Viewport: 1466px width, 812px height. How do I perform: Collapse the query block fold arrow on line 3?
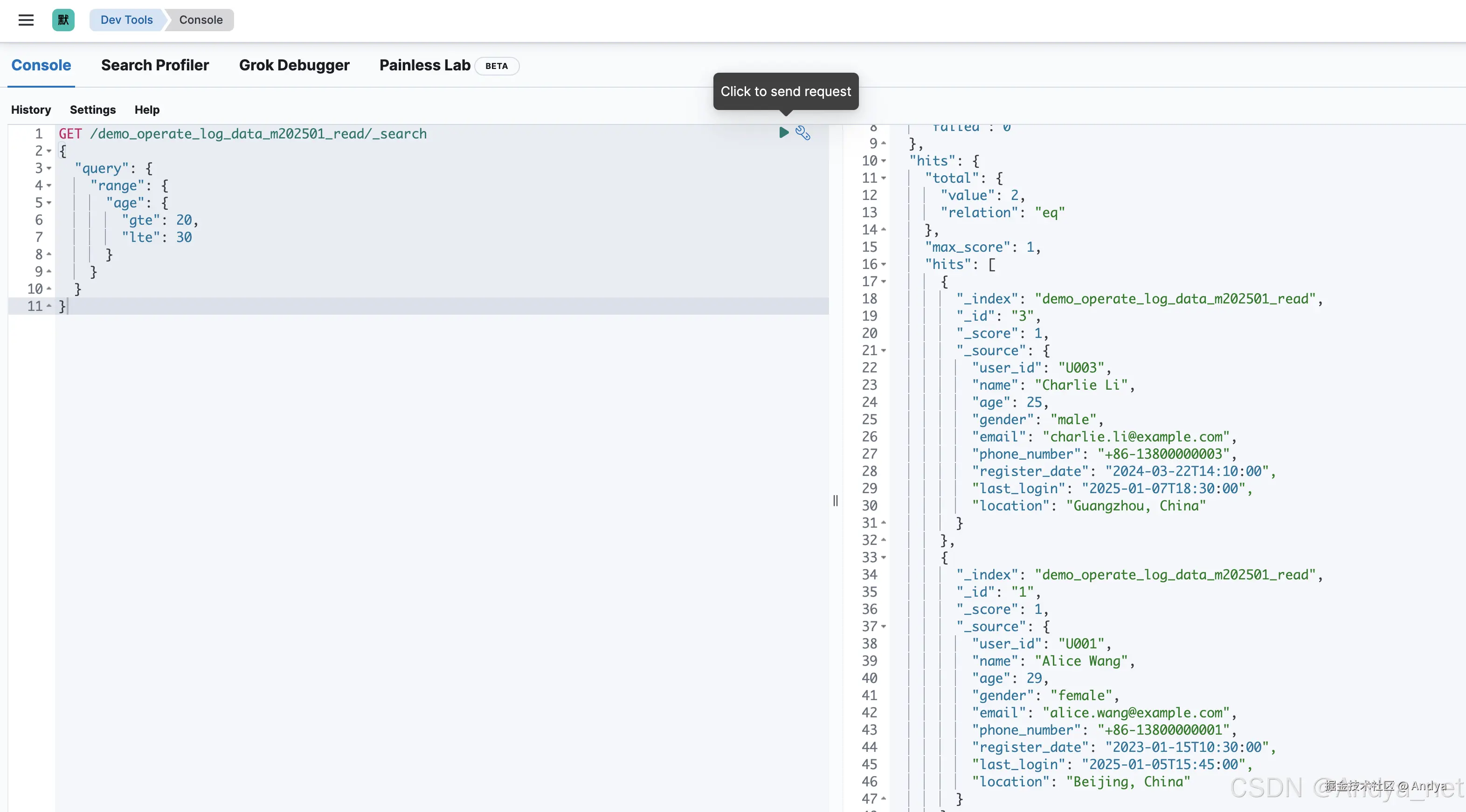point(49,168)
